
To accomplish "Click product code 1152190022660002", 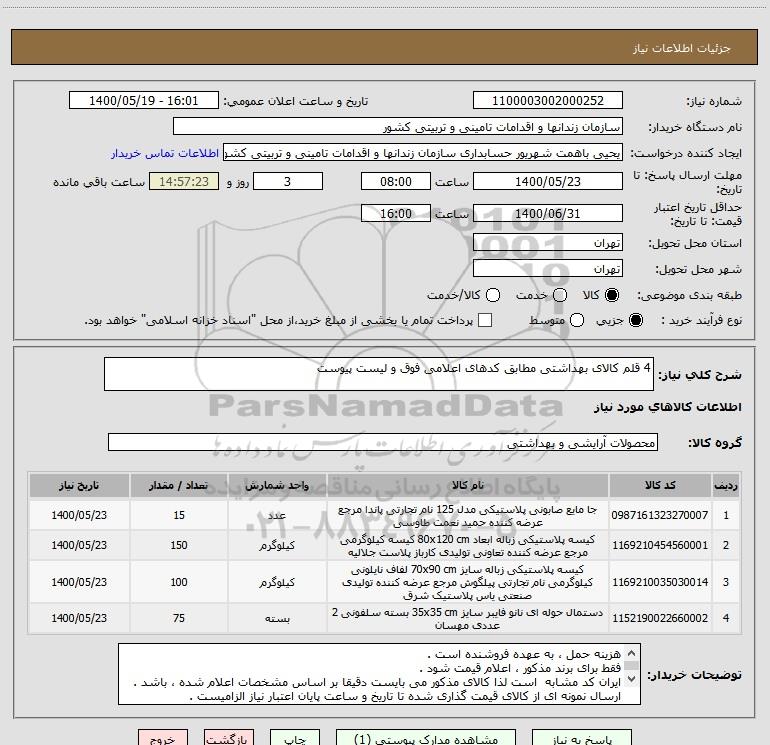I will [x=660, y=618].
